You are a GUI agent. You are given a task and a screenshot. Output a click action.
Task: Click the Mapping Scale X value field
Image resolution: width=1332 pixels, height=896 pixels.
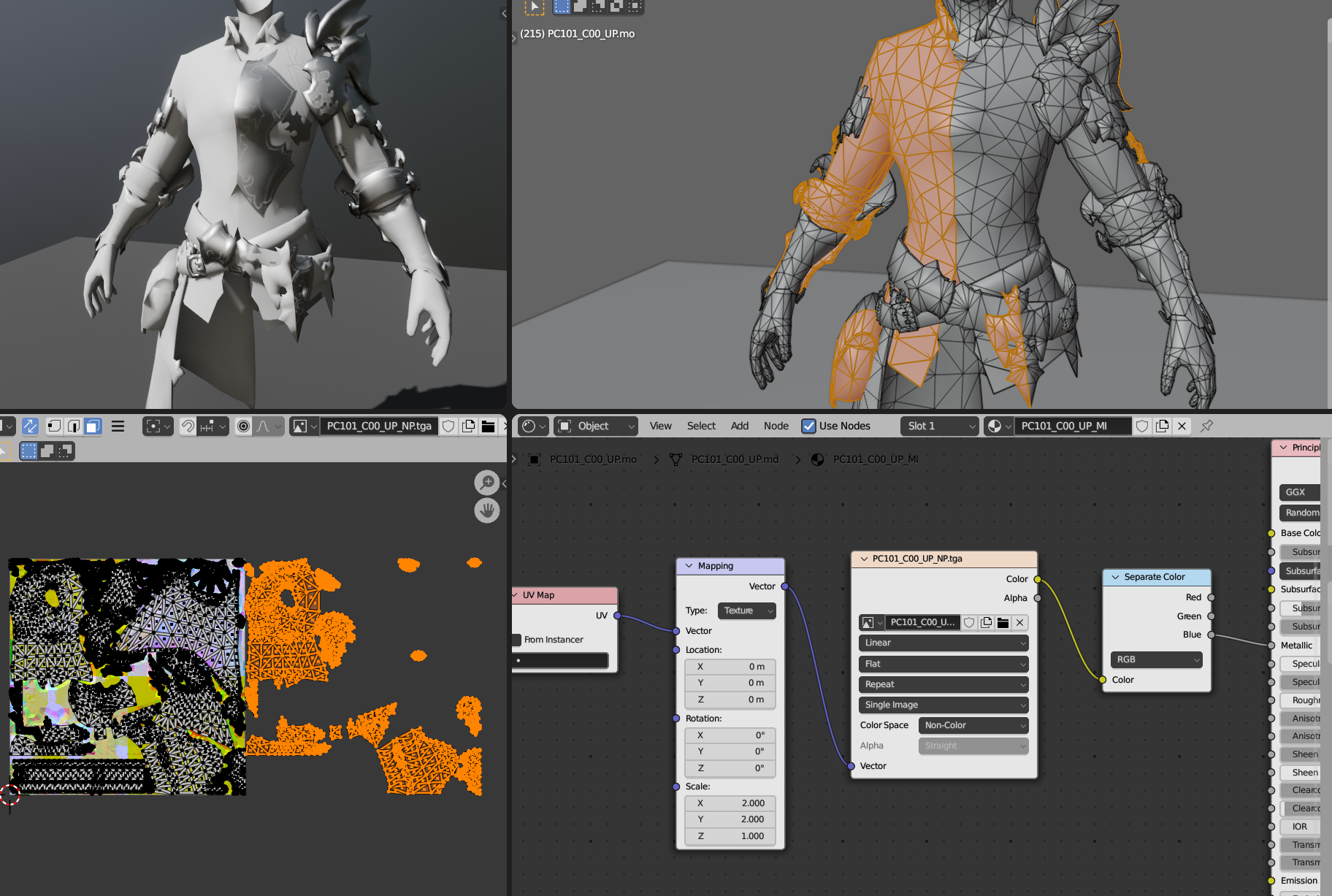730,803
